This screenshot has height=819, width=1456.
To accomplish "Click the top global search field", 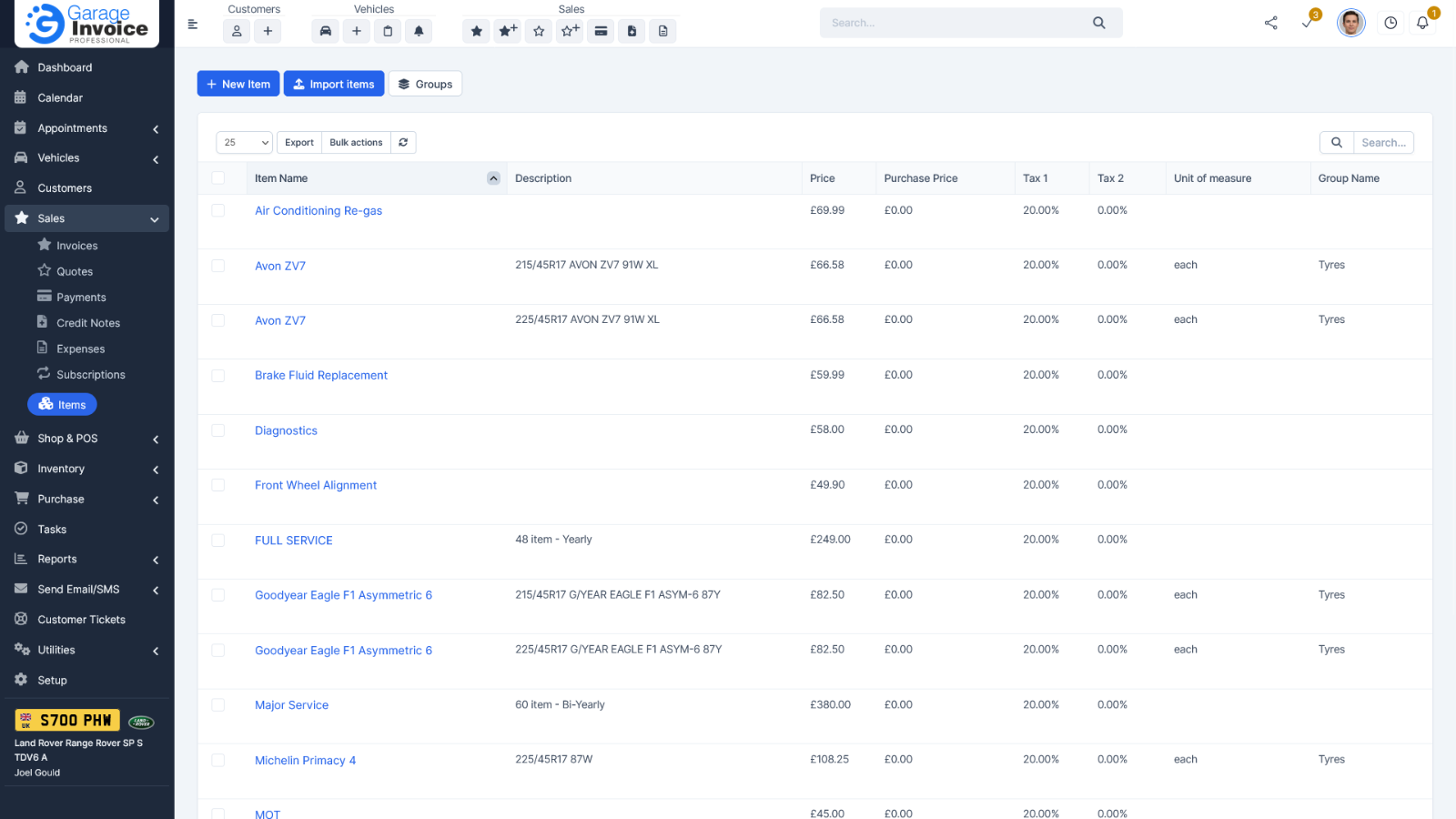I will (955, 23).
